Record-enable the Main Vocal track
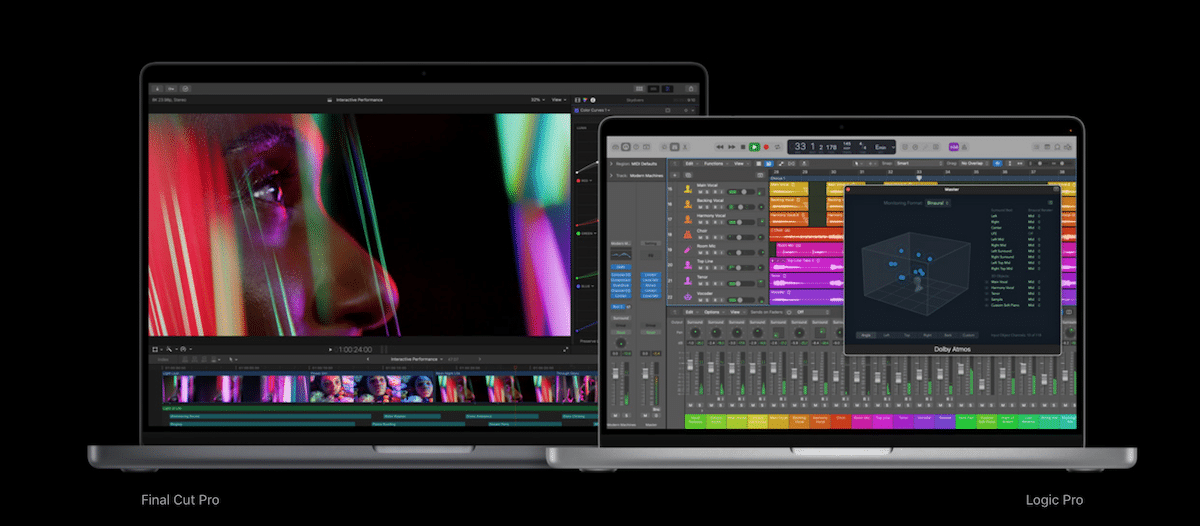 click(715, 192)
